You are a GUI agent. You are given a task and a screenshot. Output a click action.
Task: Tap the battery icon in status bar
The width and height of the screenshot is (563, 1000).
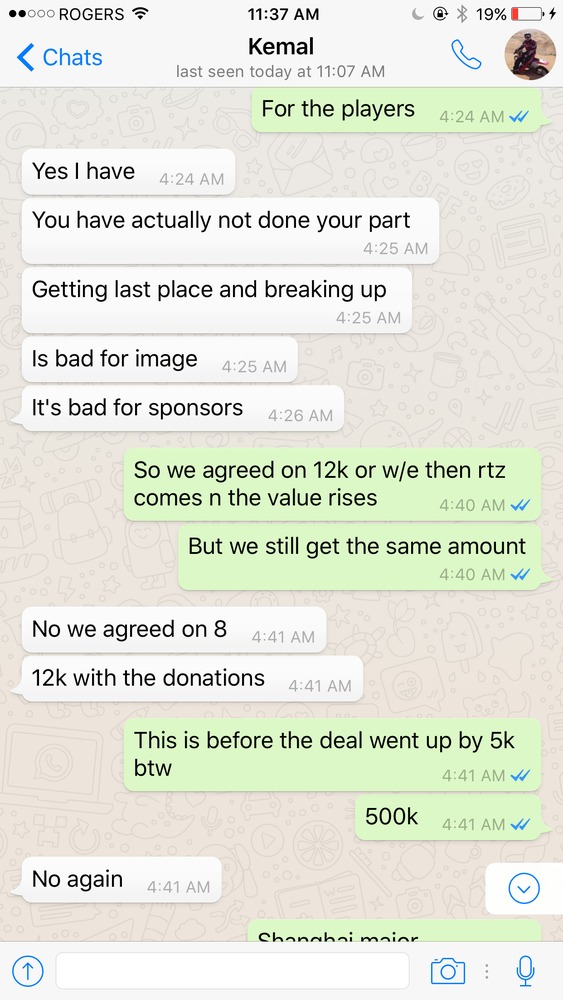click(527, 14)
